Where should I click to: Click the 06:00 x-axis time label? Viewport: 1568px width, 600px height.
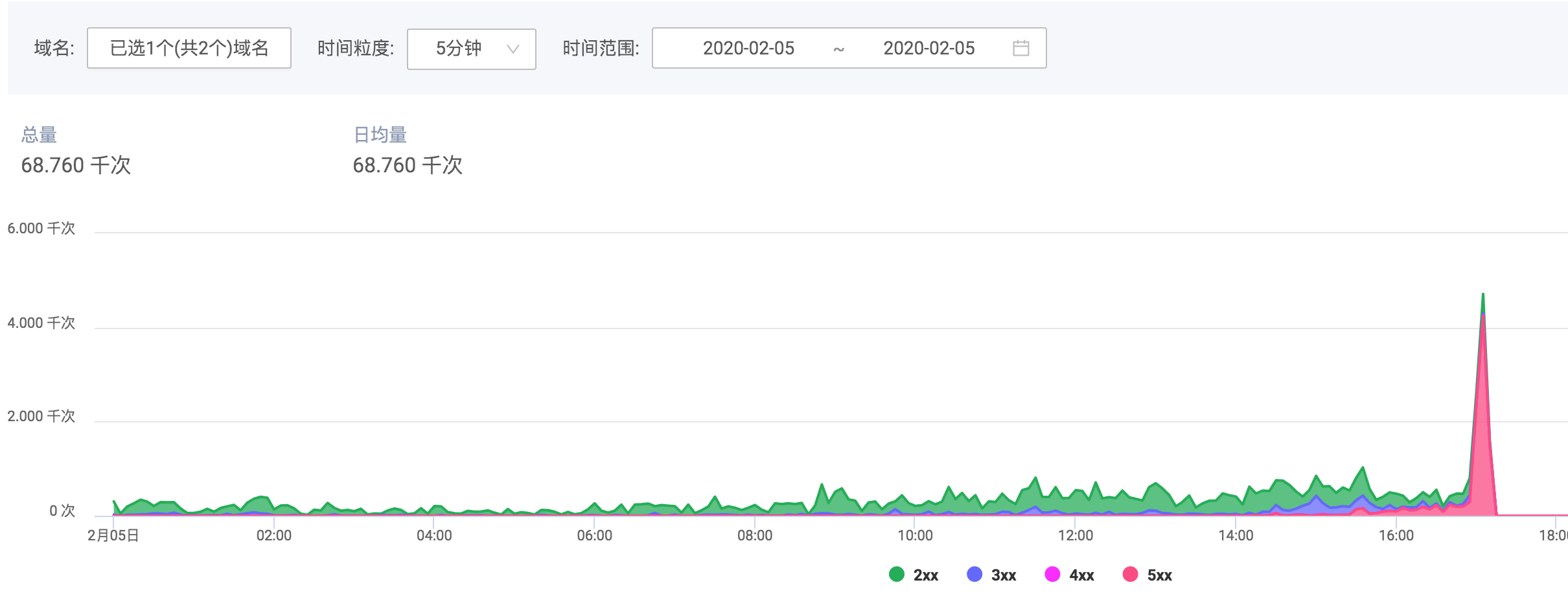click(x=595, y=535)
